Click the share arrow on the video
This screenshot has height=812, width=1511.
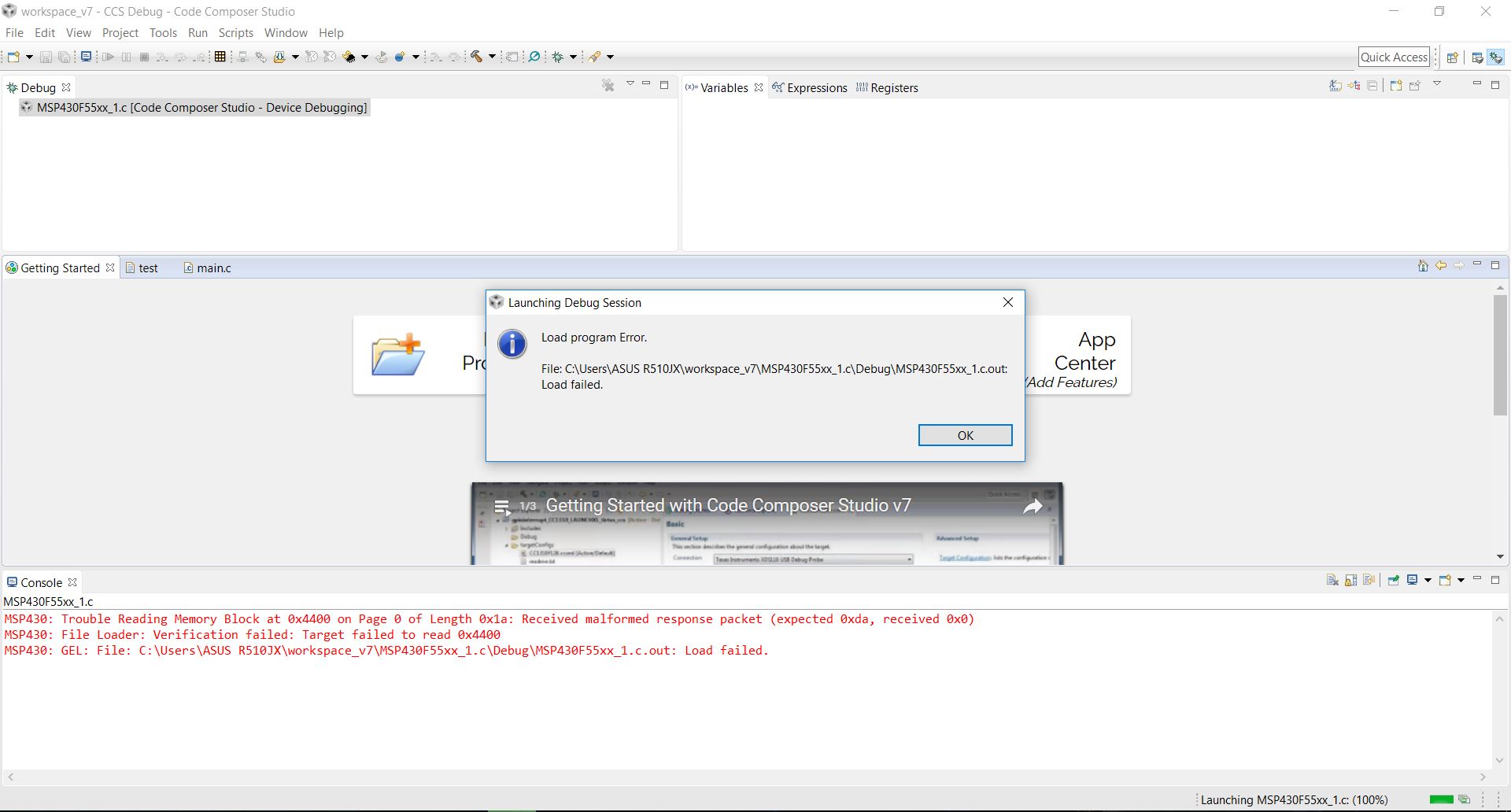[x=1033, y=507]
